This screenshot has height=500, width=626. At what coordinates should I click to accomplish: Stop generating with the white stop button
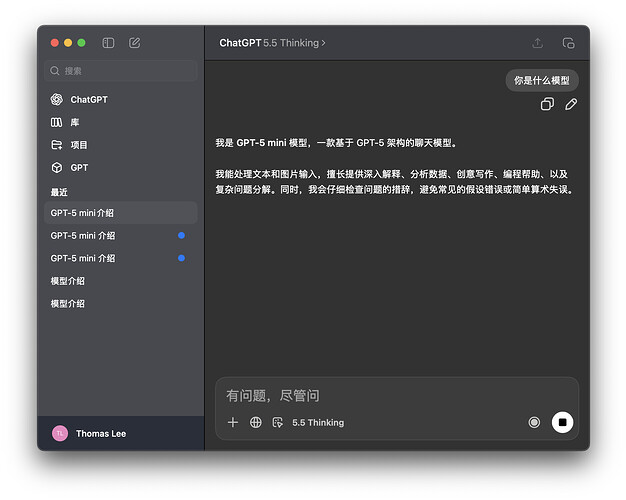click(x=562, y=422)
